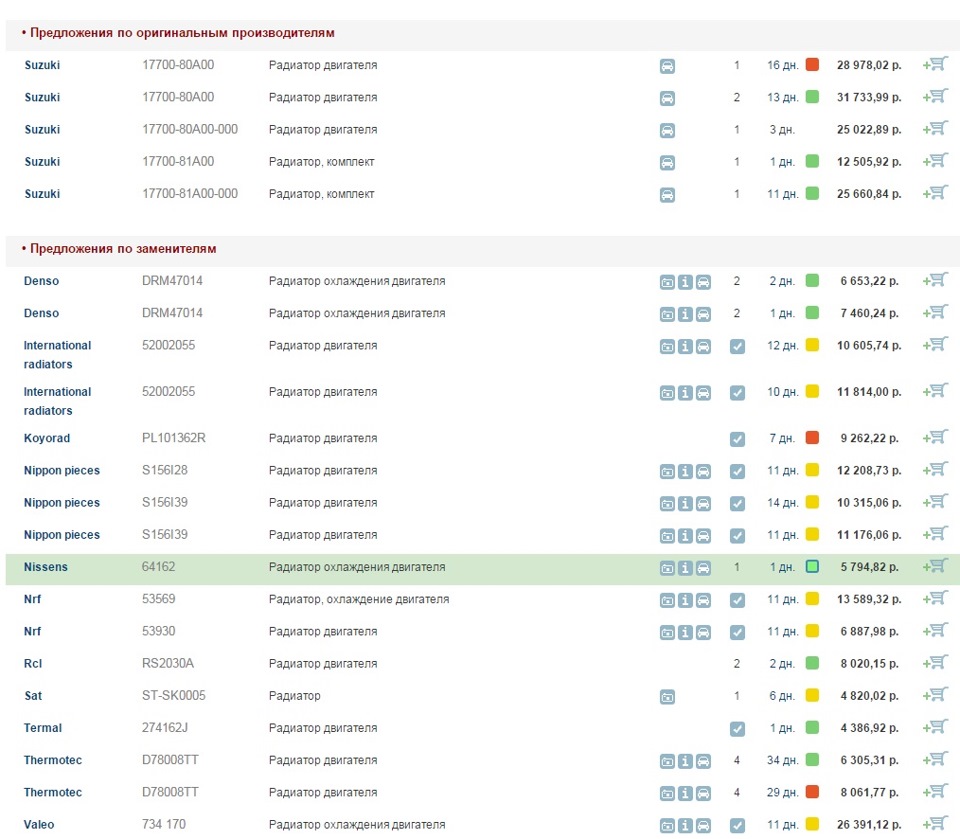Image resolution: width=960 pixels, height=839 pixels.
Task: Open car applicability icon in Nissens row
Action: 703,568
